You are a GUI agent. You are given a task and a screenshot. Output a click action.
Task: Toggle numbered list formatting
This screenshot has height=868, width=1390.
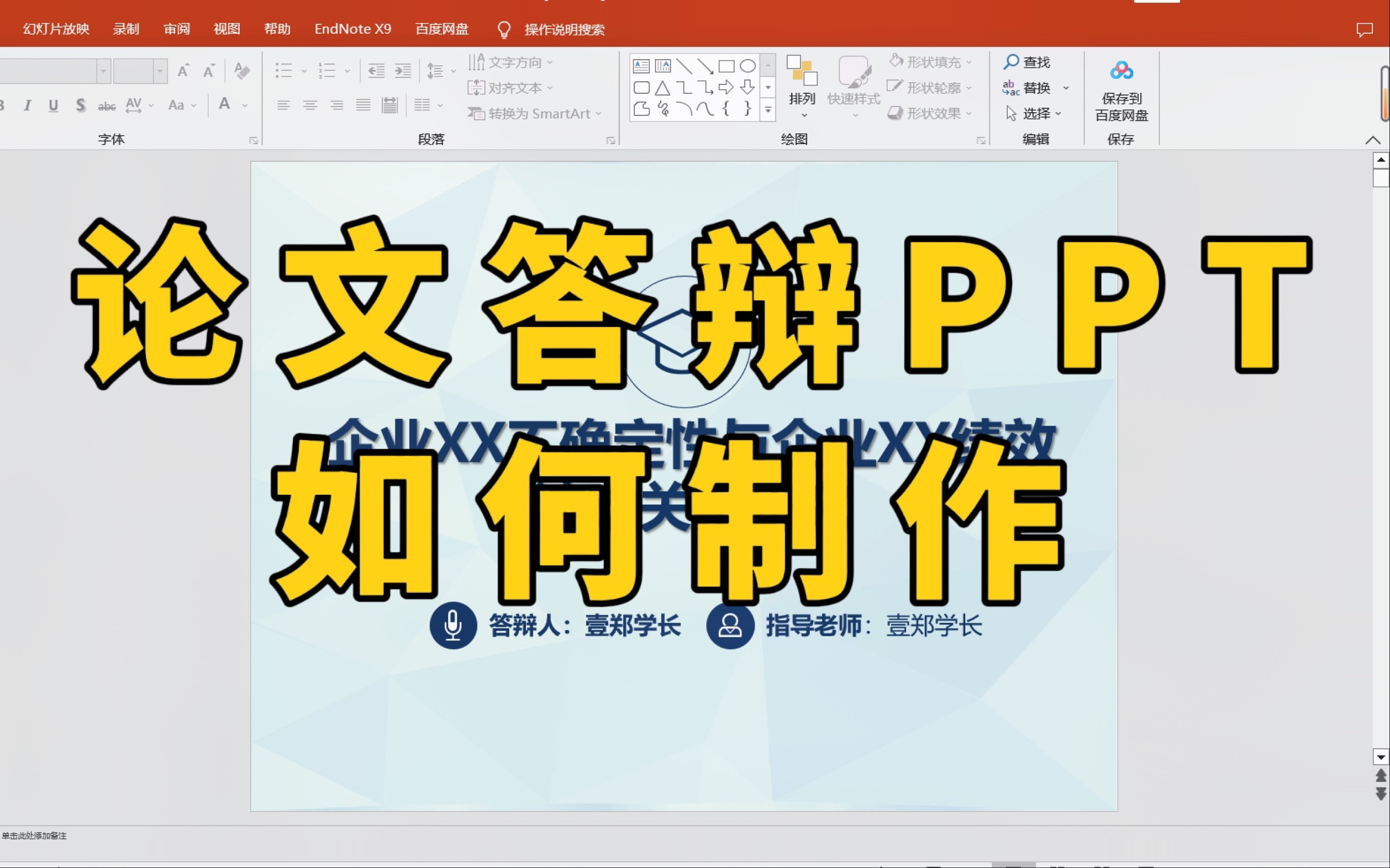(328, 70)
